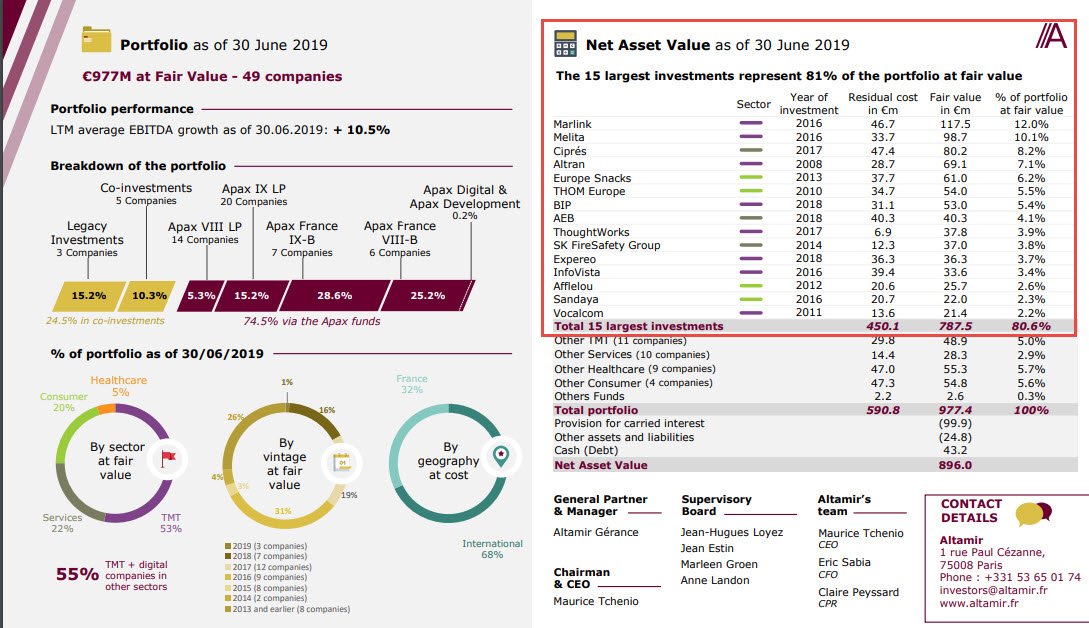1089x628 pixels.
Task: Click the Expereo row name
Action: [x=575, y=259]
